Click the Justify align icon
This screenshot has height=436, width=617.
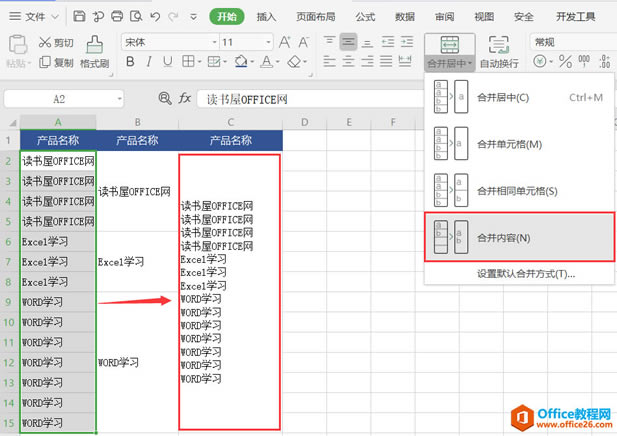(386, 61)
